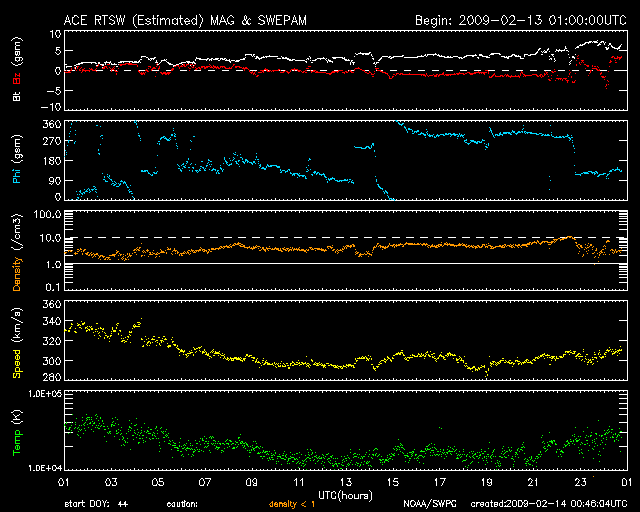Click the '280' speed tick label
The width and height of the screenshot is (640, 512).
(x=52, y=376)
